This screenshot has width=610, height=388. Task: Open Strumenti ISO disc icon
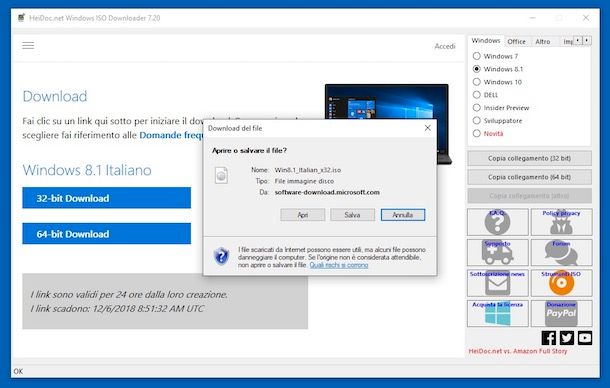pyautogui.click(x=561, y=283)
